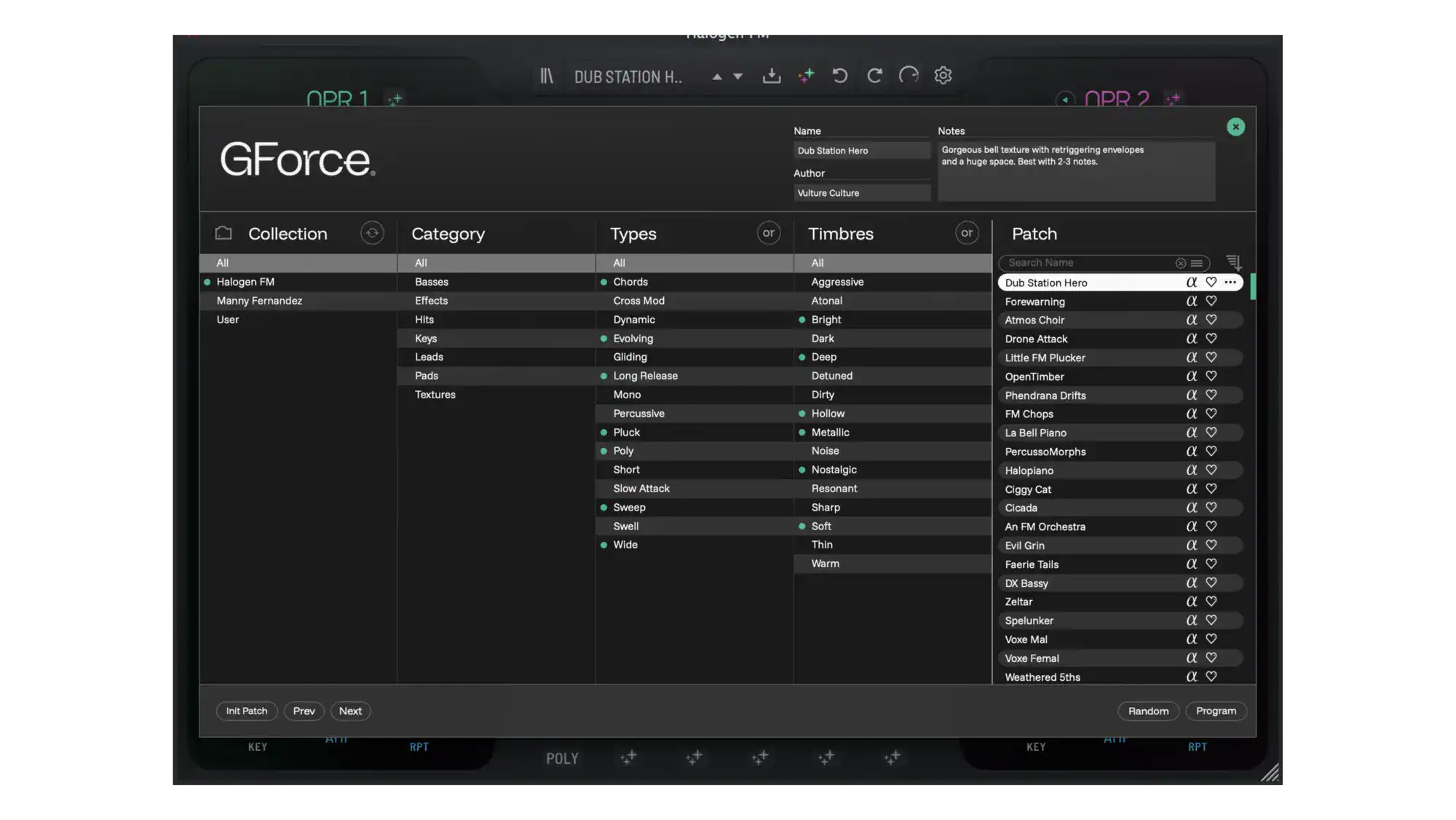Click alpha icon for Evil Grin

1191,545
